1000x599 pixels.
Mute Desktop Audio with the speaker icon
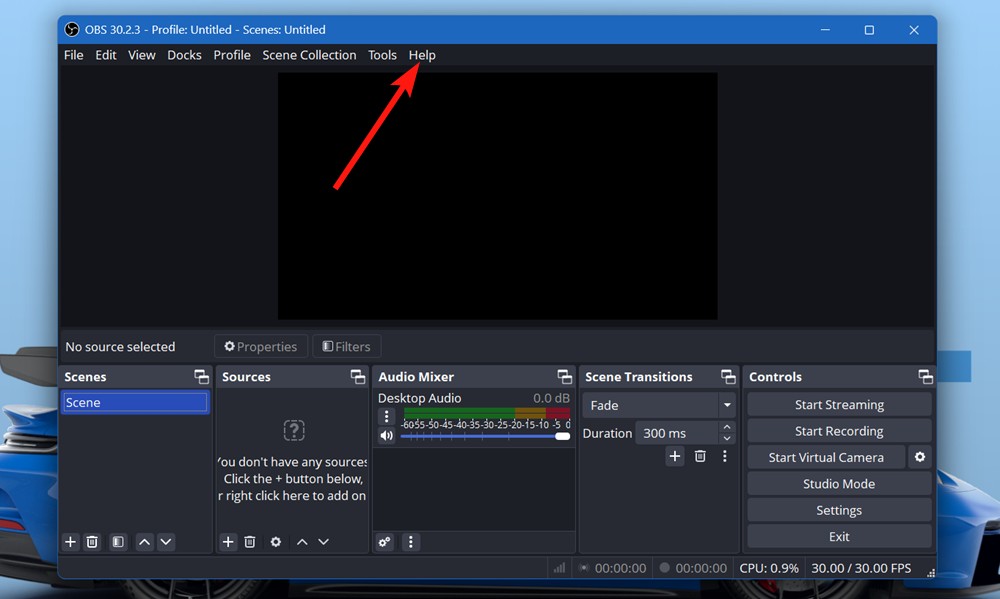[386, 434]
